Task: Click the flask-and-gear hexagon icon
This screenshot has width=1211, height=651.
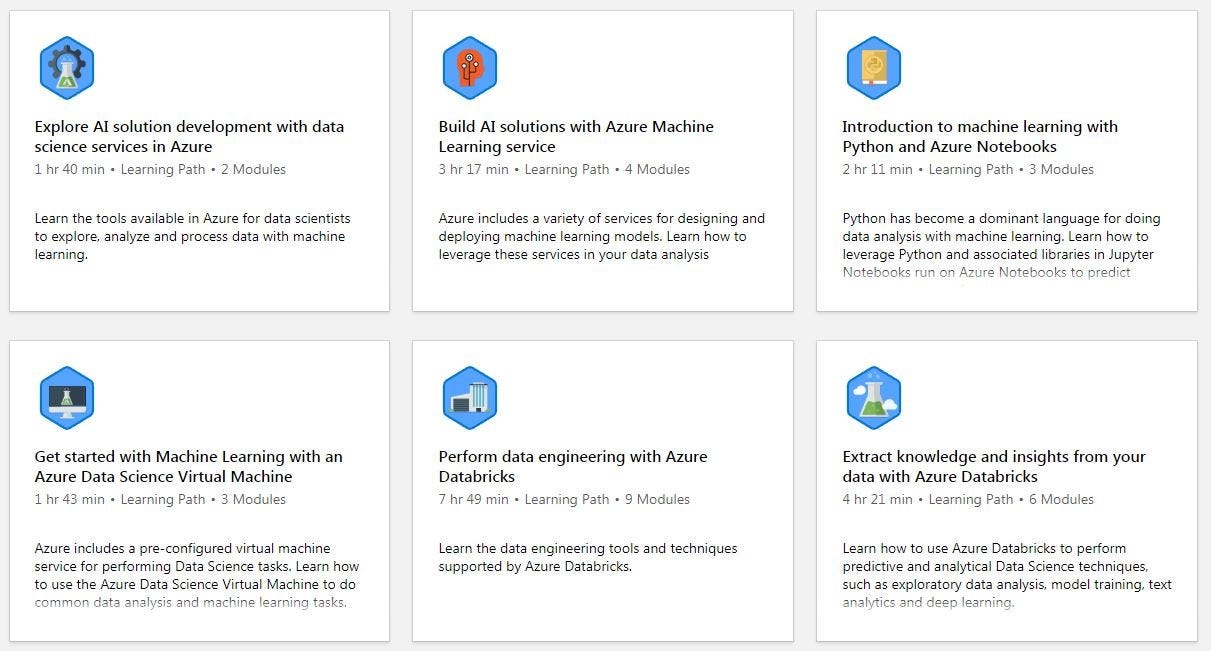Action: [67, 68]
